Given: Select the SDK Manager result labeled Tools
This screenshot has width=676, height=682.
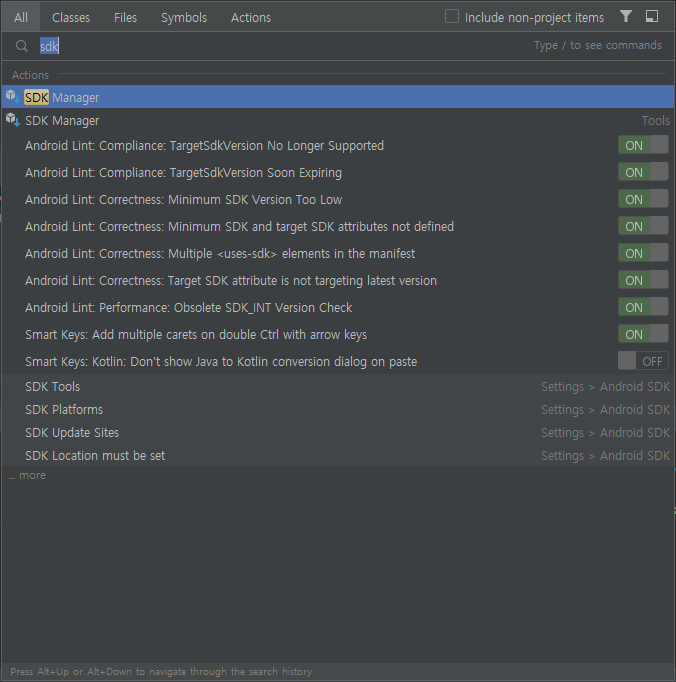Looking at the screenshot, I should coord(338,120).
